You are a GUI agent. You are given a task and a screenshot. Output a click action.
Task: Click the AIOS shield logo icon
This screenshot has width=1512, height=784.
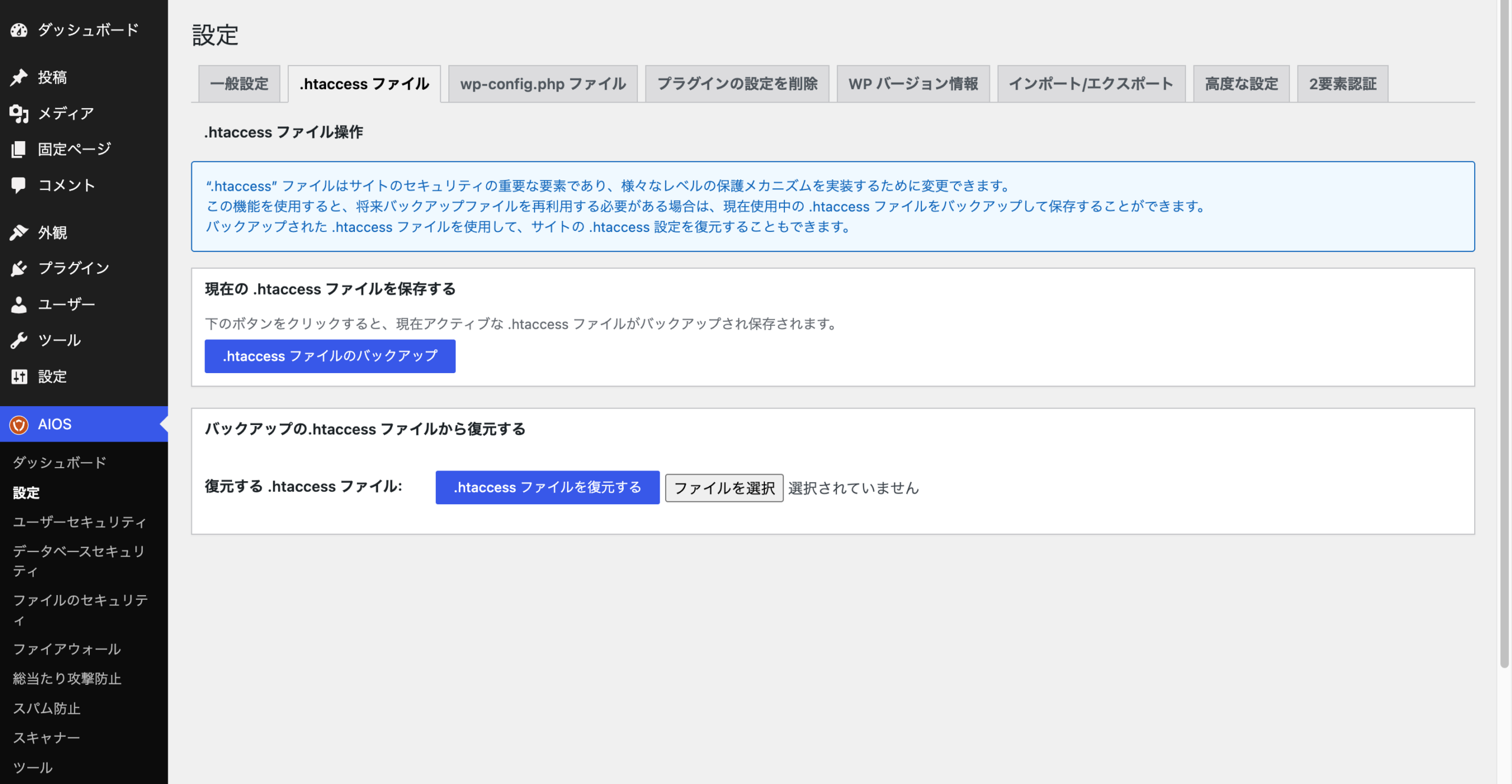pyautogui.click(x=19, y=424)
